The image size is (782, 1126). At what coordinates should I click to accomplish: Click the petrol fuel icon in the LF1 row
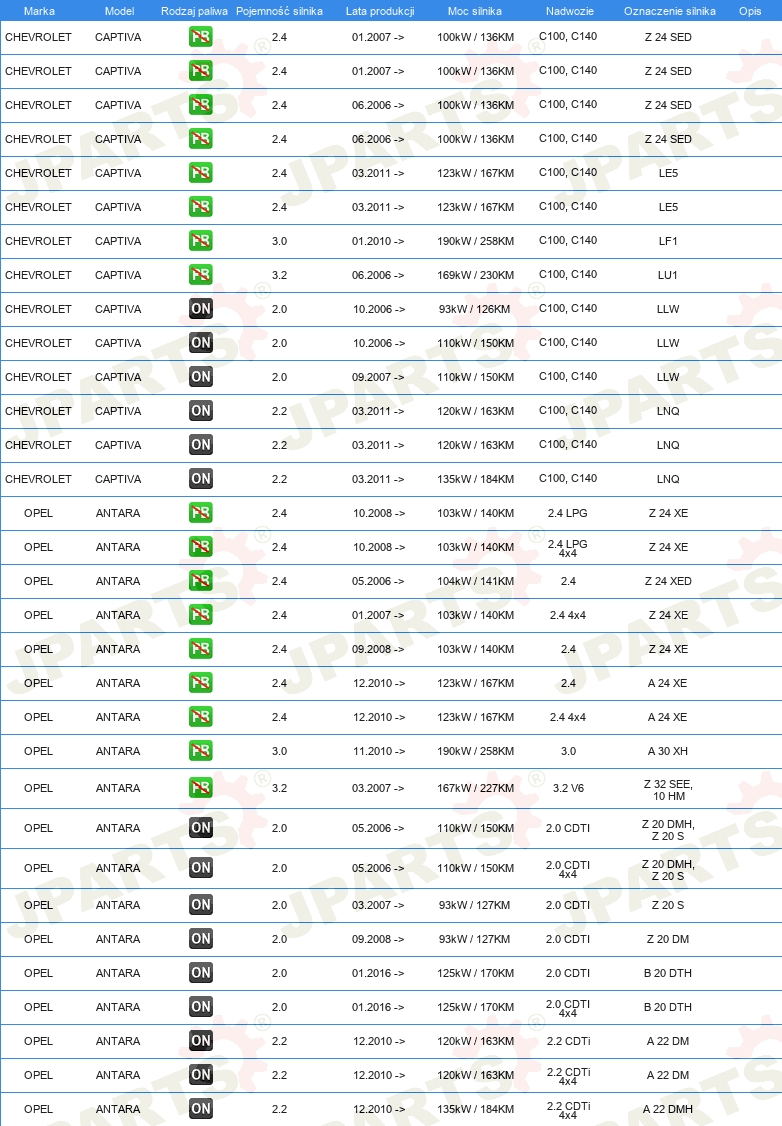(200, 241)
